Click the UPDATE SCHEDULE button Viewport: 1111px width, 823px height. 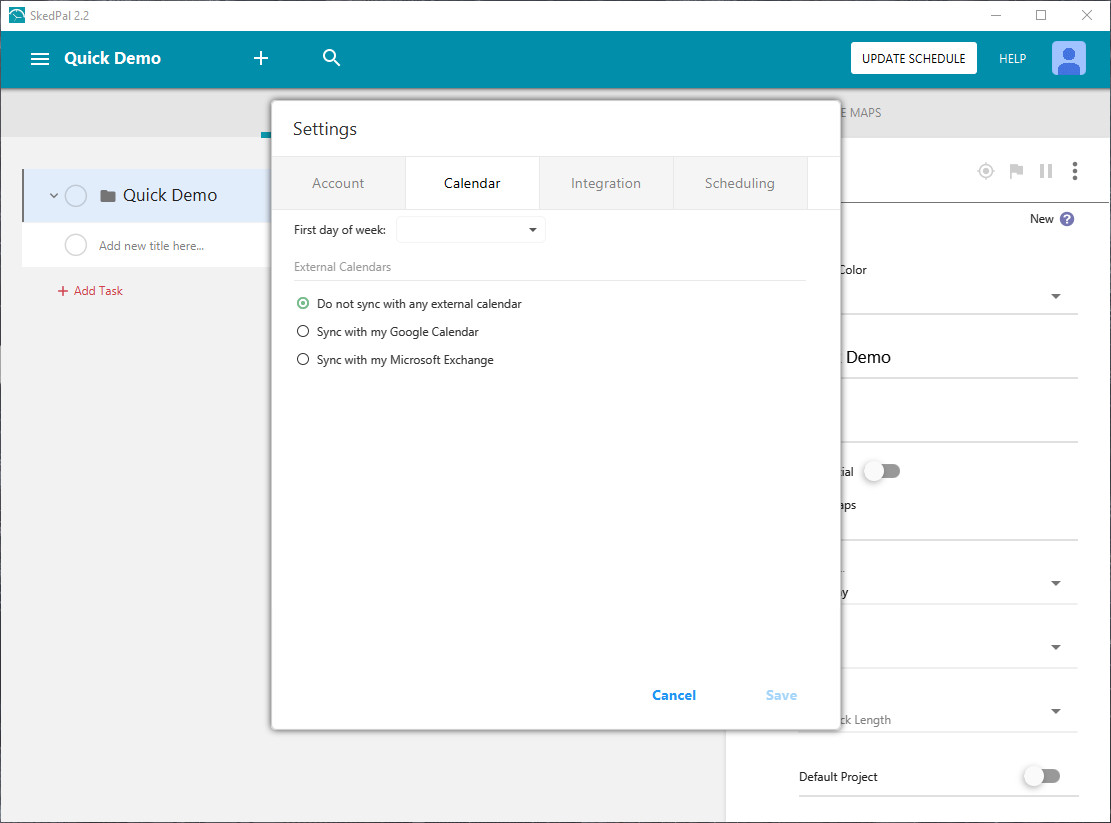click(913, 58)
